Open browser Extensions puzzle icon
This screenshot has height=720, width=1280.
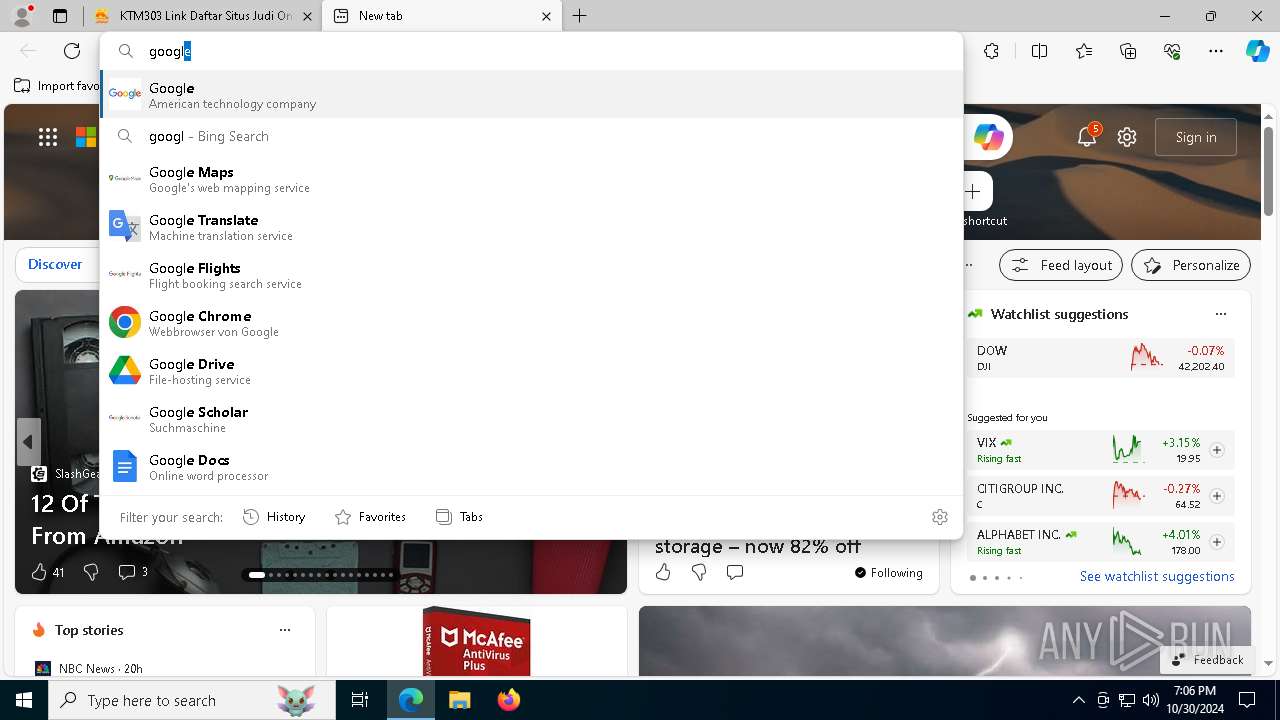[991, 51]
